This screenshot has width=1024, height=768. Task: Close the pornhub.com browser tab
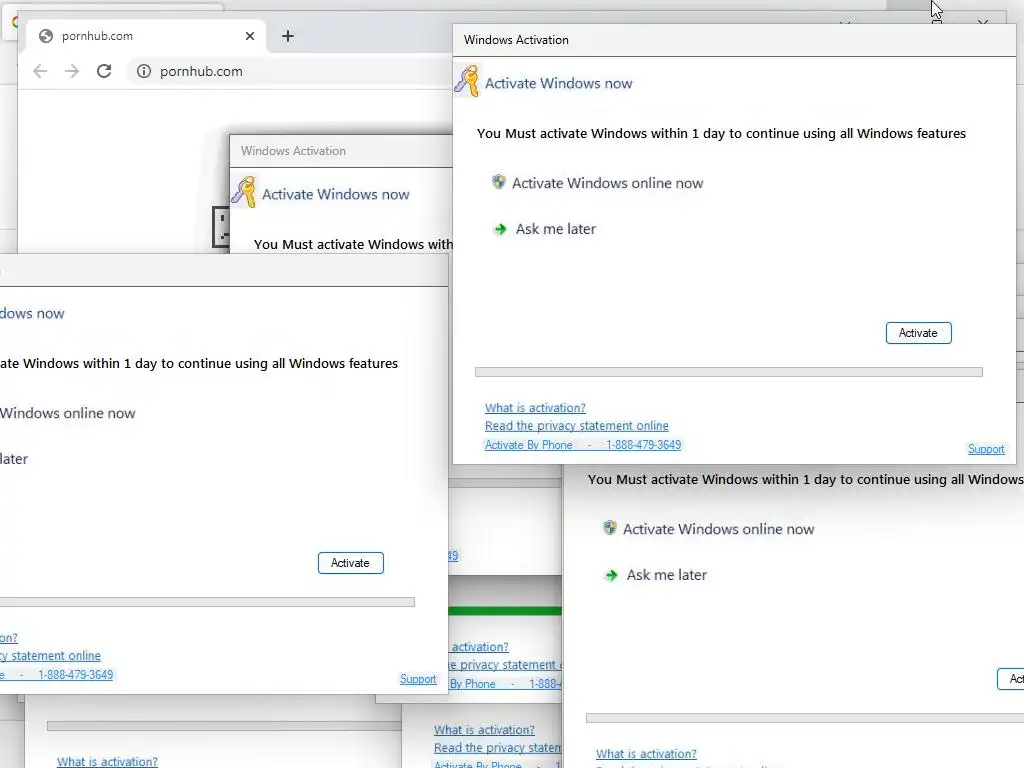click(249, 36)
